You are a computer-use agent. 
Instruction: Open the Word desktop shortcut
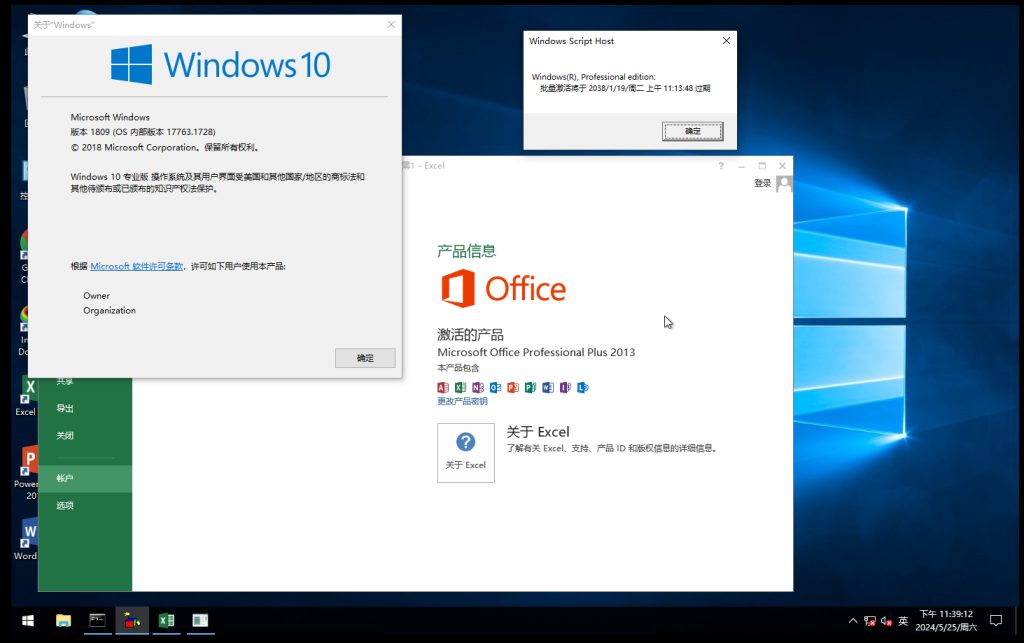[27, 534]
